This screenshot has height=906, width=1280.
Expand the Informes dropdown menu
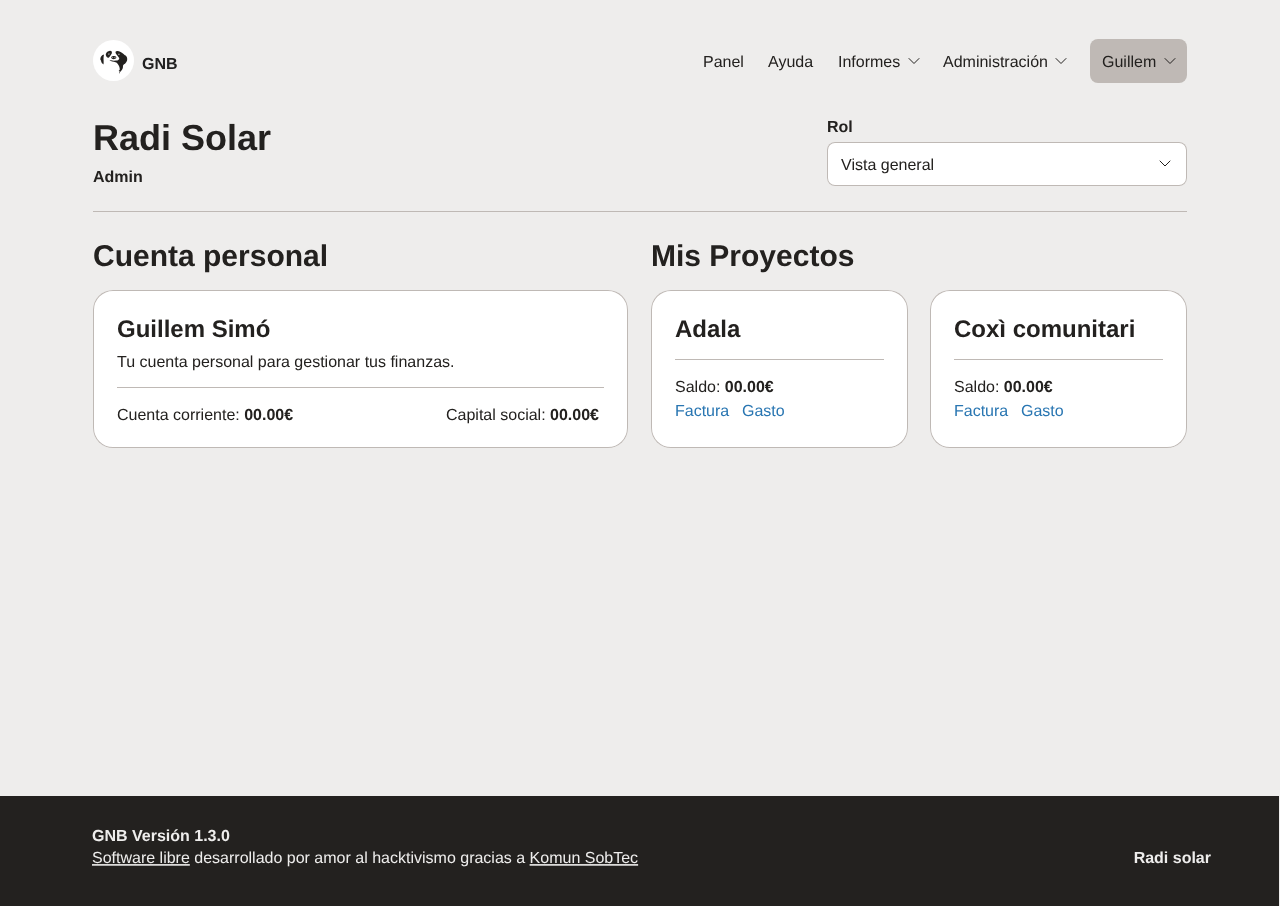pyautogui.click(x=868, y=62)
